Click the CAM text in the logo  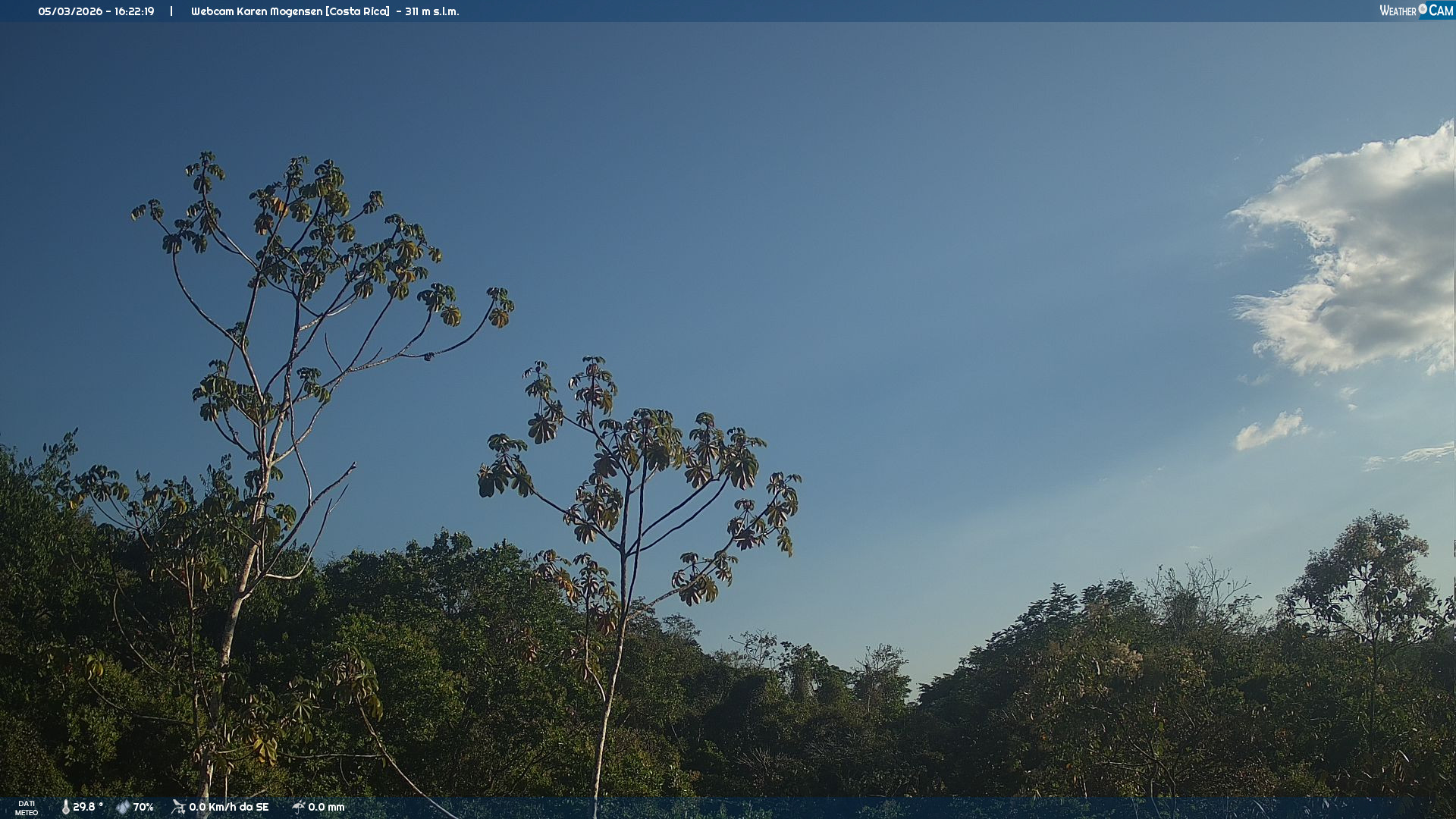[1441, 11]
